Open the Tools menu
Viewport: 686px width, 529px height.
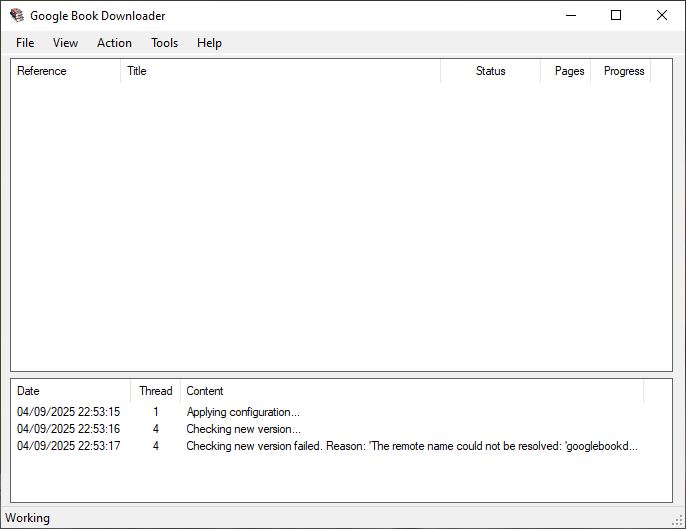pos(164,43)
